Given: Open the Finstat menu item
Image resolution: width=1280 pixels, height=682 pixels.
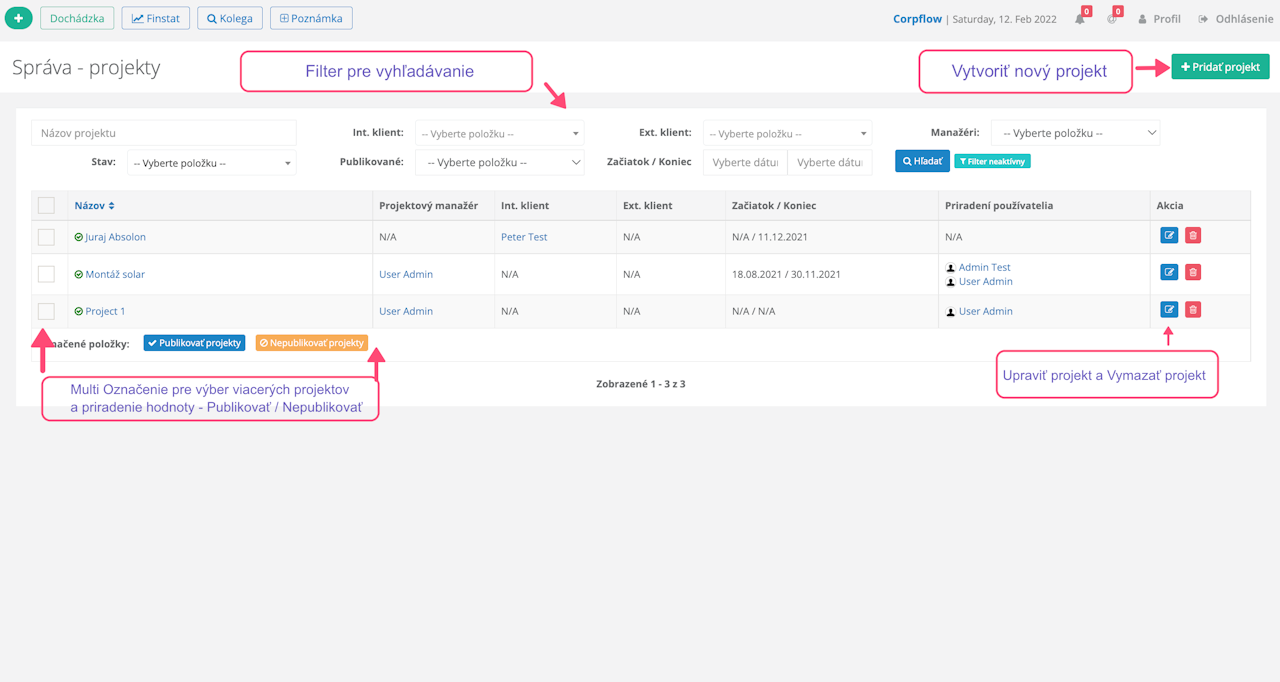Looking at the screenshot, I should coord(155,18).
